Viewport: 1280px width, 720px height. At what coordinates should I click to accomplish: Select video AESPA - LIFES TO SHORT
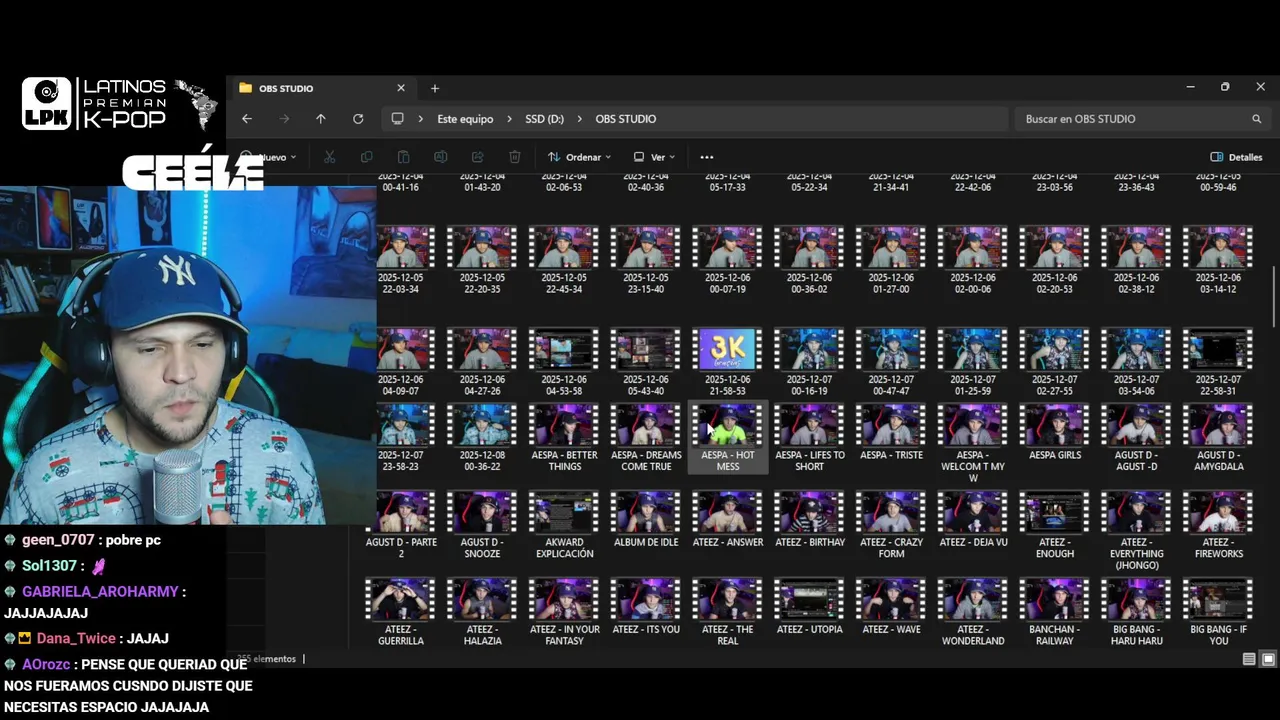click(x=810, y=439)
